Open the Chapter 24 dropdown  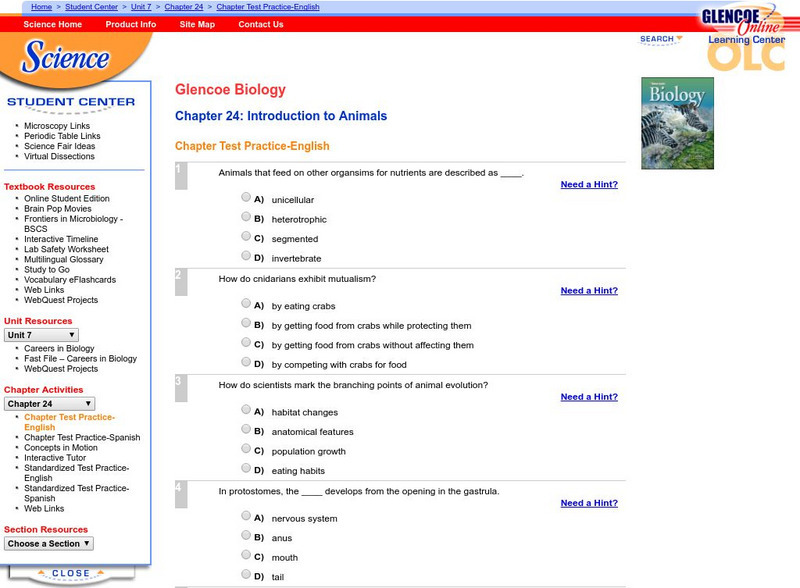[48, 402]
